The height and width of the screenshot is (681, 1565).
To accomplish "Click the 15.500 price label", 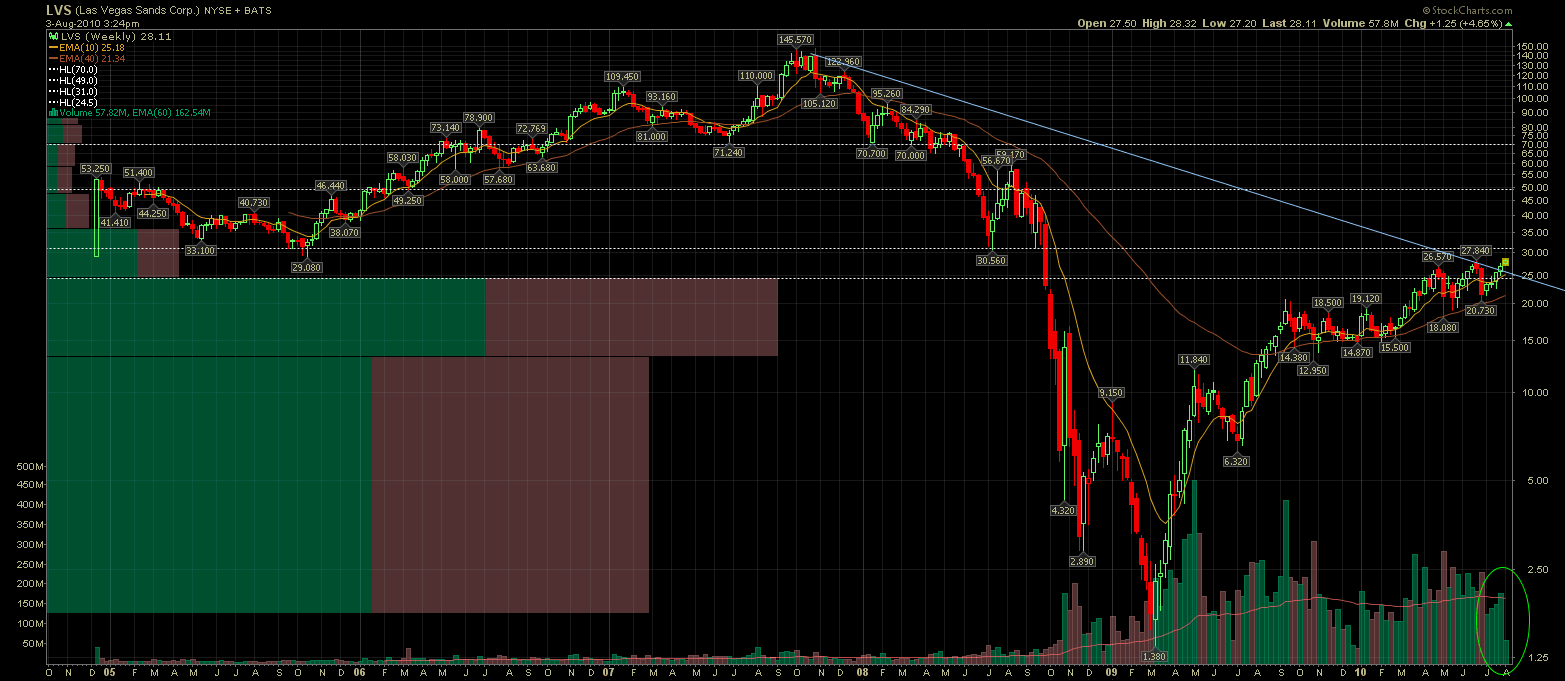I will [x=1394, y=347].
